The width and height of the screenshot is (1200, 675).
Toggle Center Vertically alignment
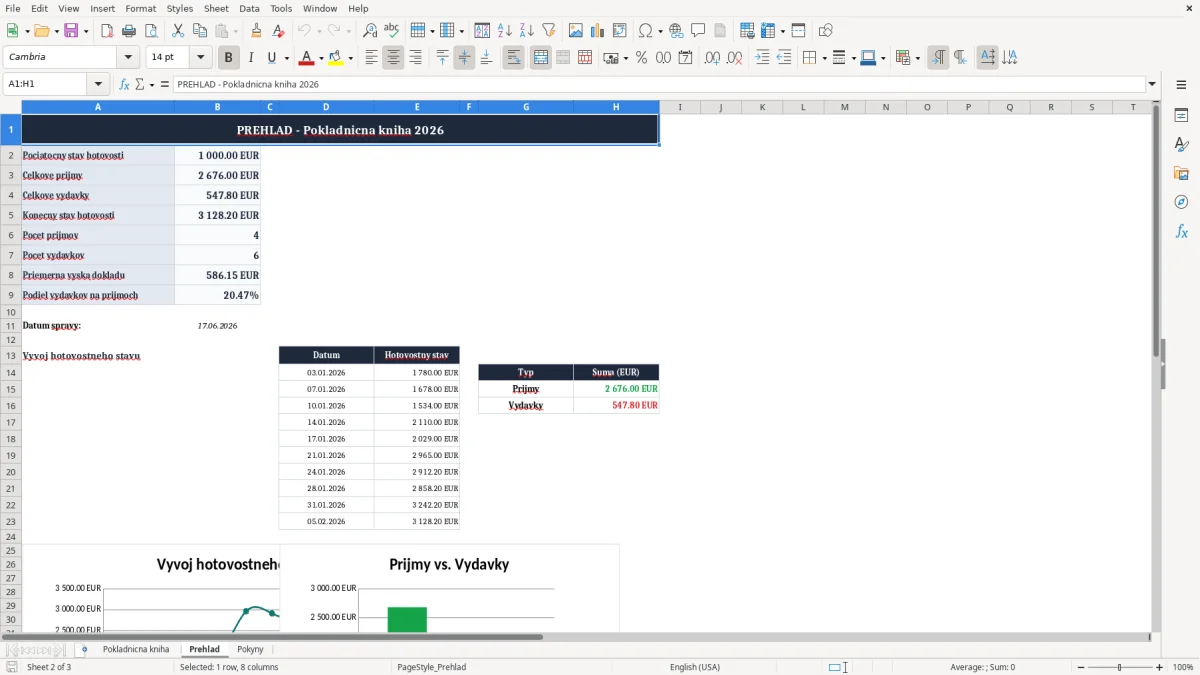click(x=465, y=58)
